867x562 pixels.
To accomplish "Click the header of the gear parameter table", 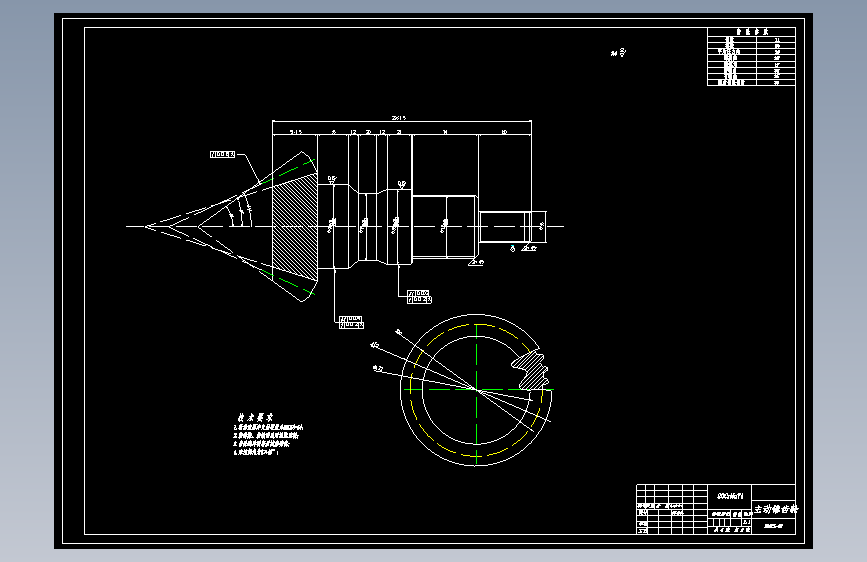I will click(751, 32).
